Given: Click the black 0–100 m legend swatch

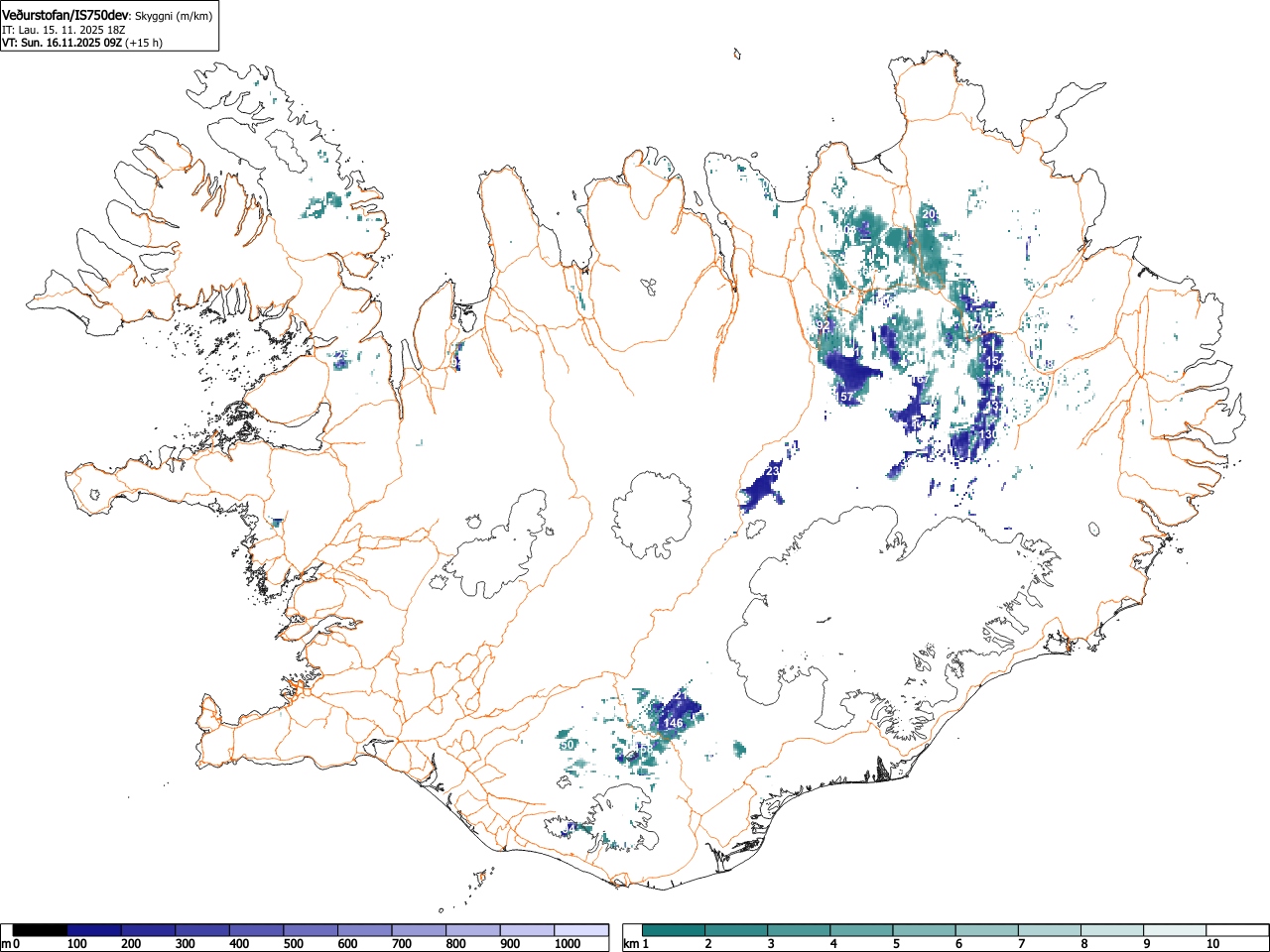Looking at the screenshot, I should click(41, 930).
